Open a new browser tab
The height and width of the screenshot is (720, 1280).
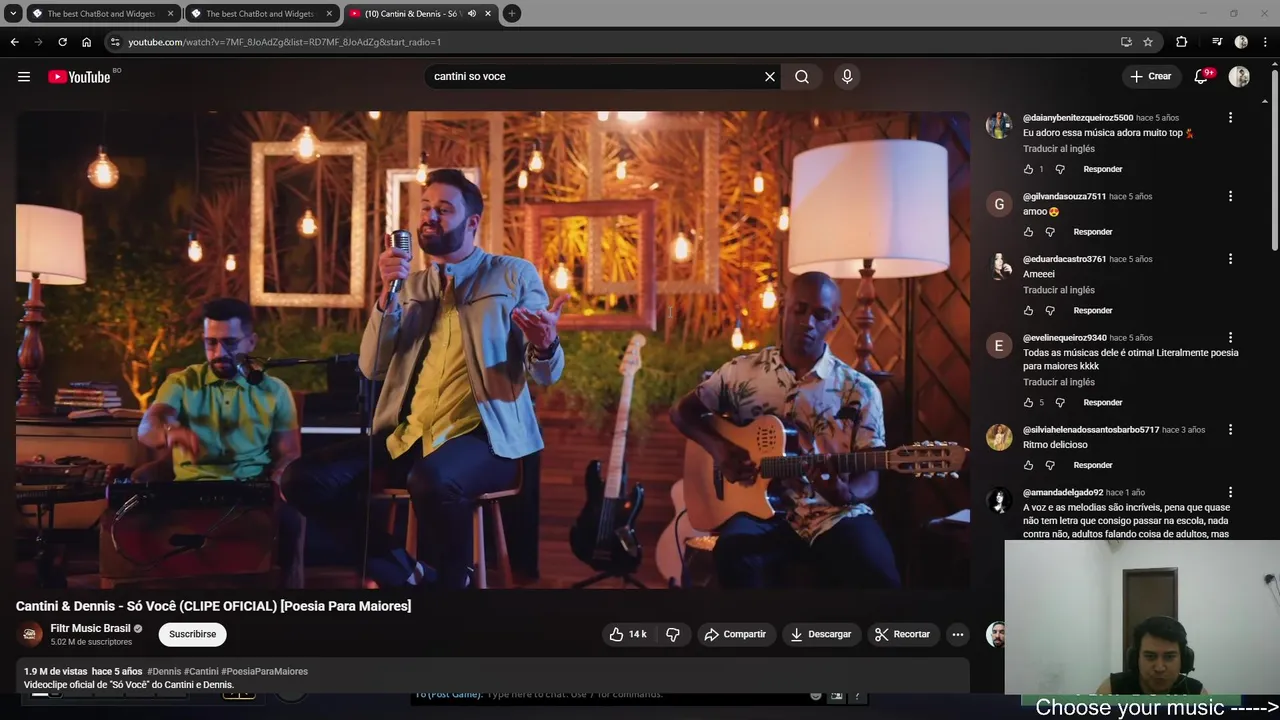coord(511,14)
